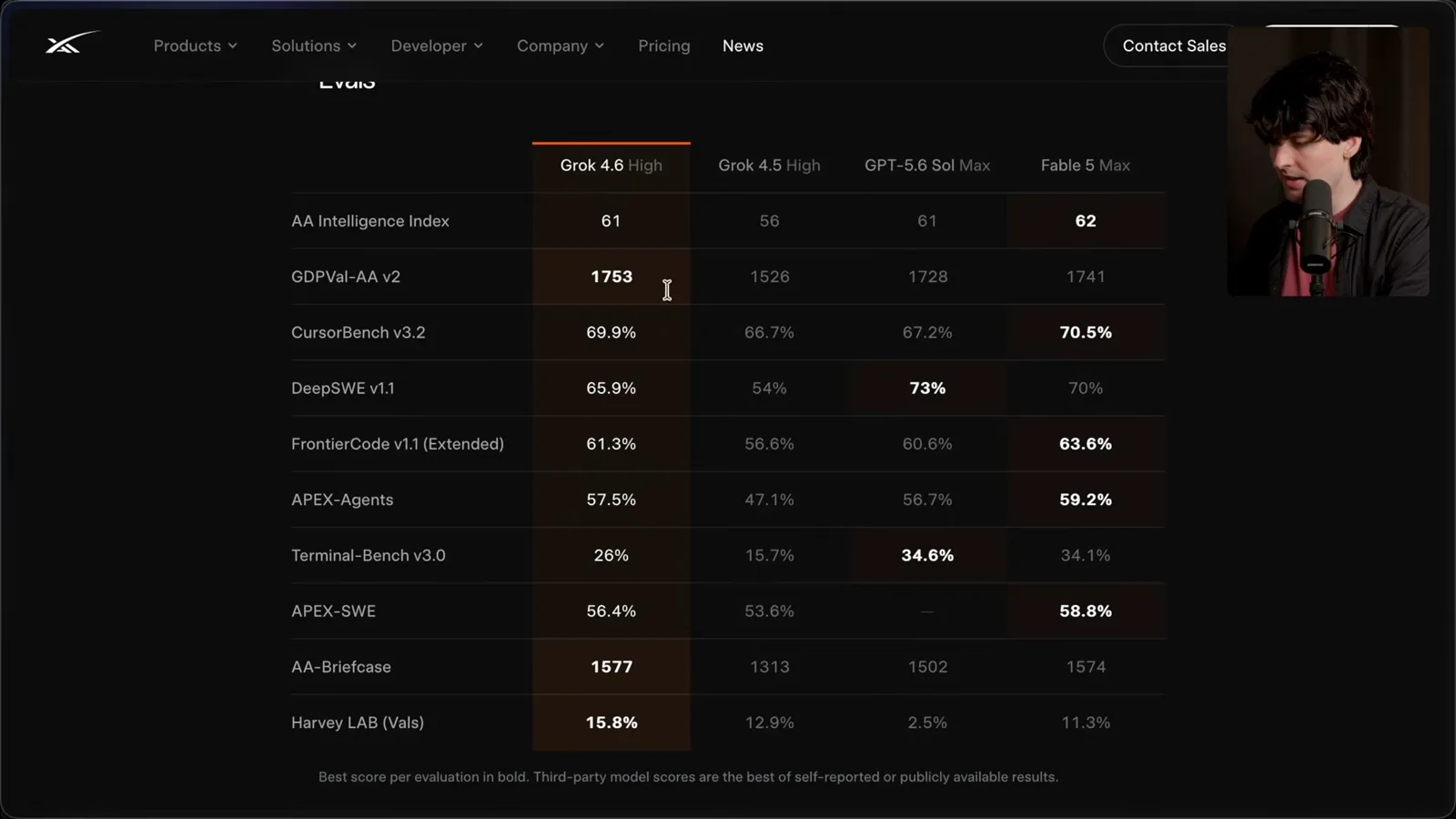Click the xAI logo icon
The image size is (1456, 819).
71,43
